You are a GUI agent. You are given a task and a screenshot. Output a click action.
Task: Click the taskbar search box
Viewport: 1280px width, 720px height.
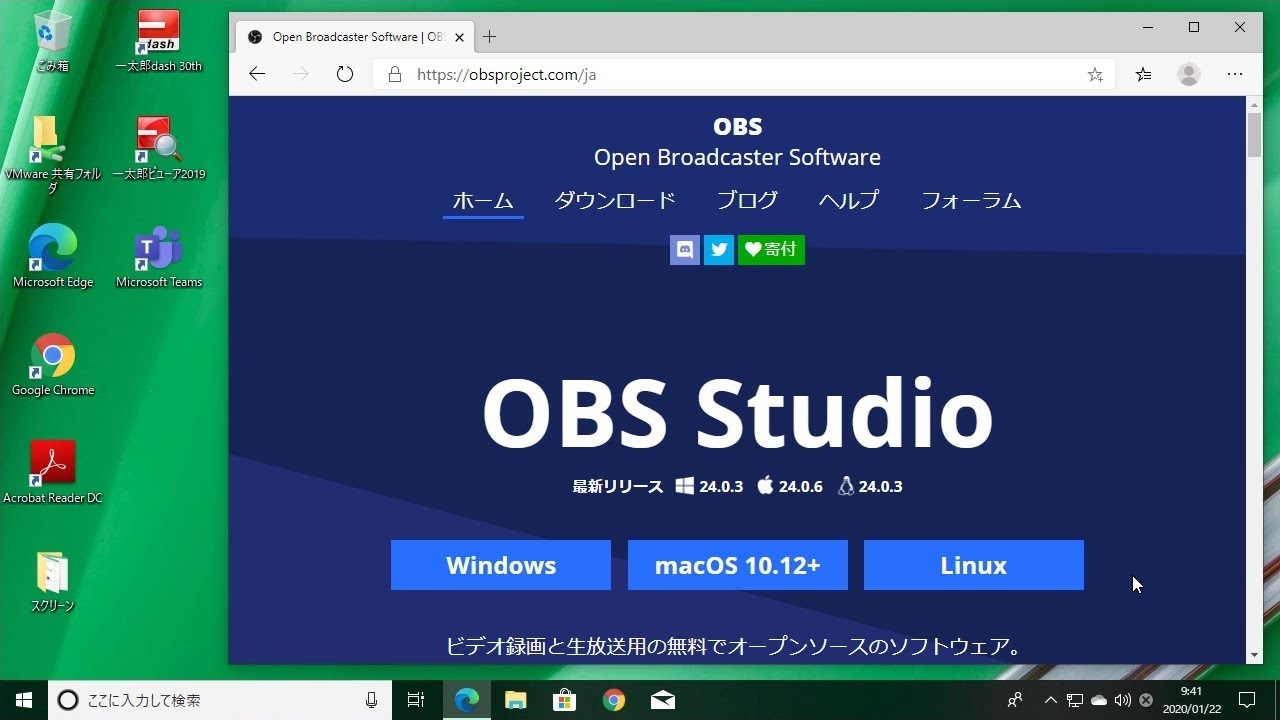[x=220, y=700]
